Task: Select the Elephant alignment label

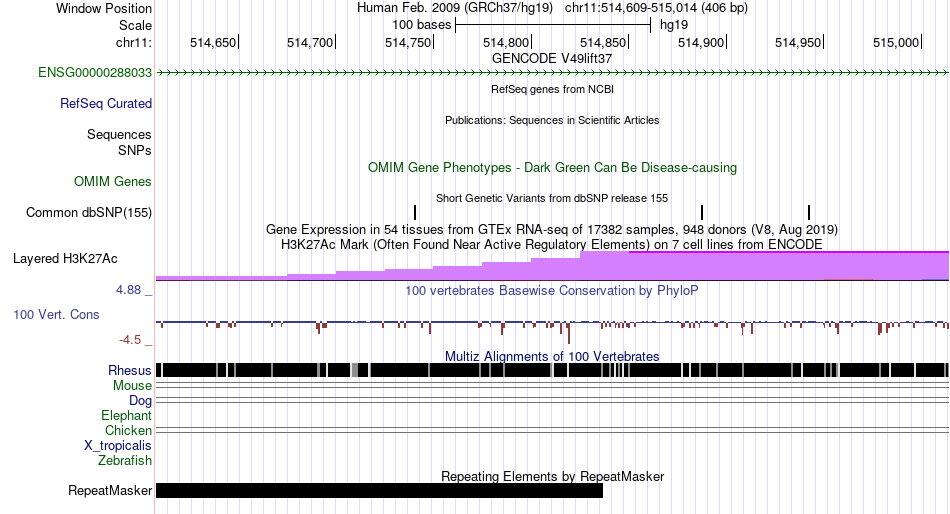Action: (x=126, y=415)
